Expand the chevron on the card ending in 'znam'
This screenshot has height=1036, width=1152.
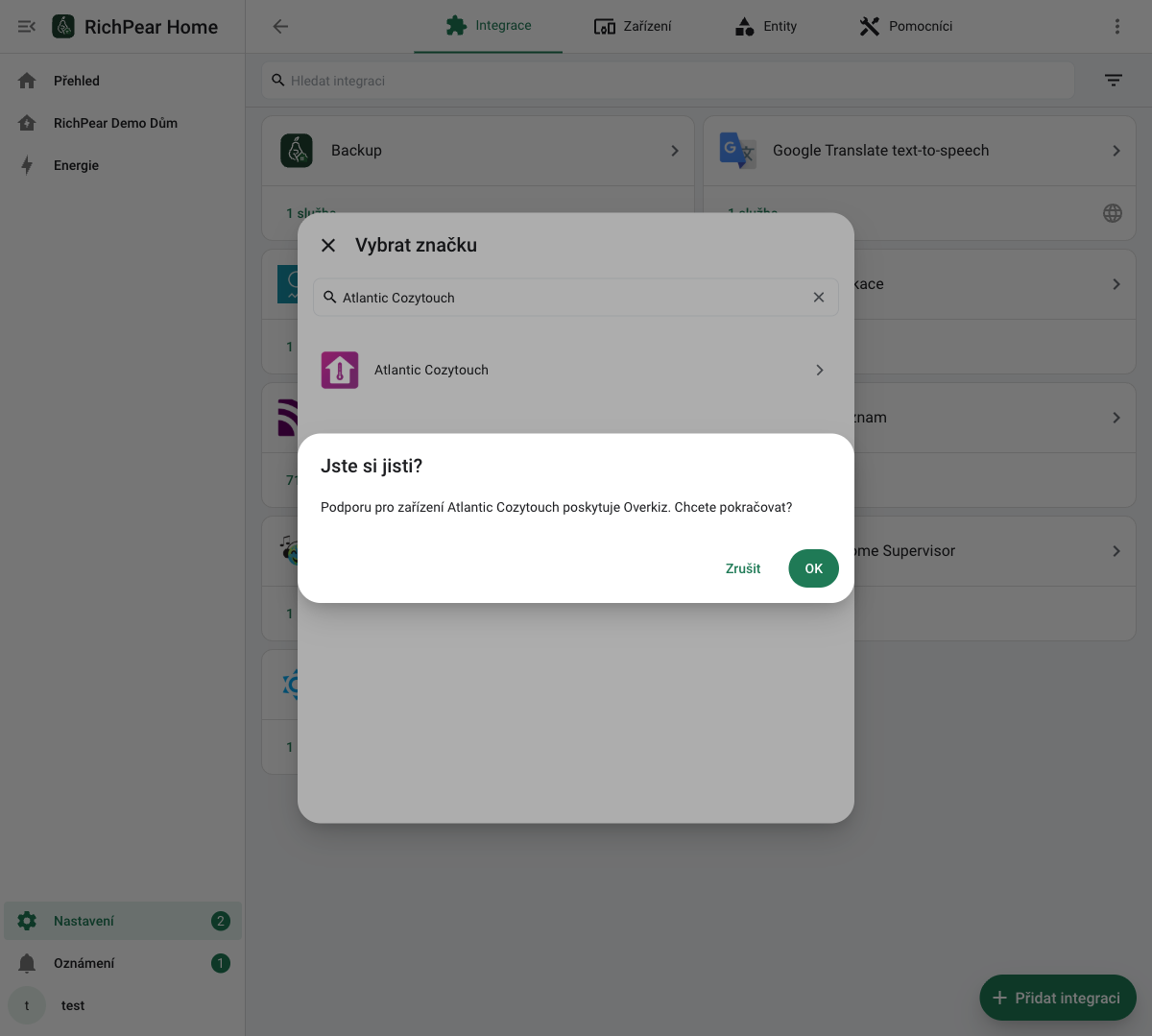coord(1116,418)
